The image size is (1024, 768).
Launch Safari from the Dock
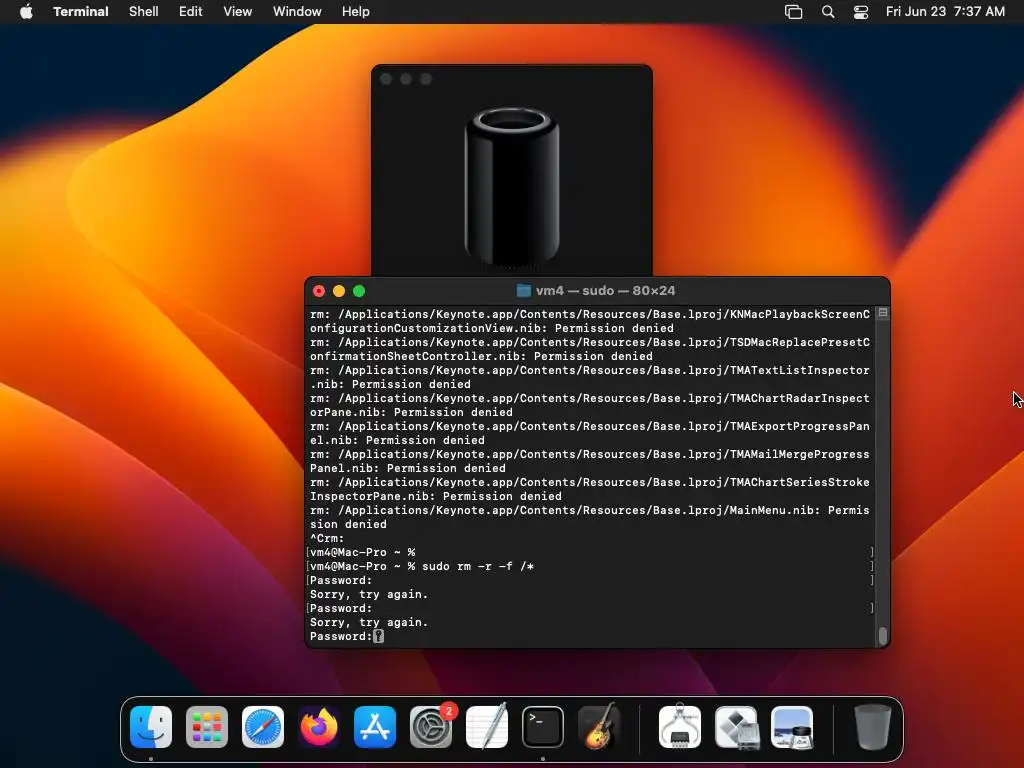263,727
